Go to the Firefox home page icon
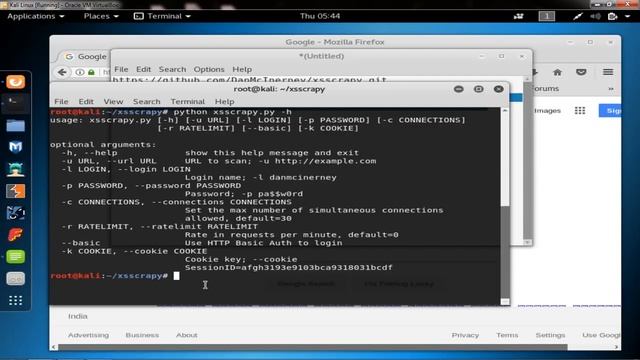 557,72
